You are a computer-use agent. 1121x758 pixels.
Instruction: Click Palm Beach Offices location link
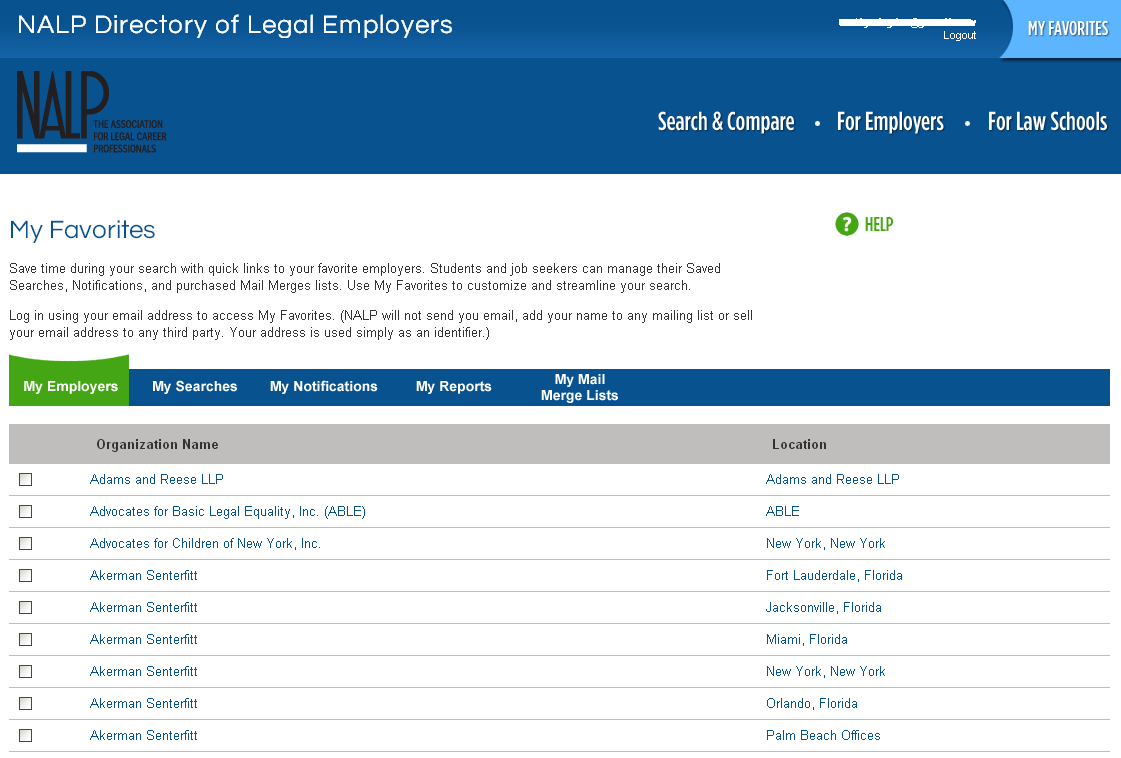coord(823,735)
